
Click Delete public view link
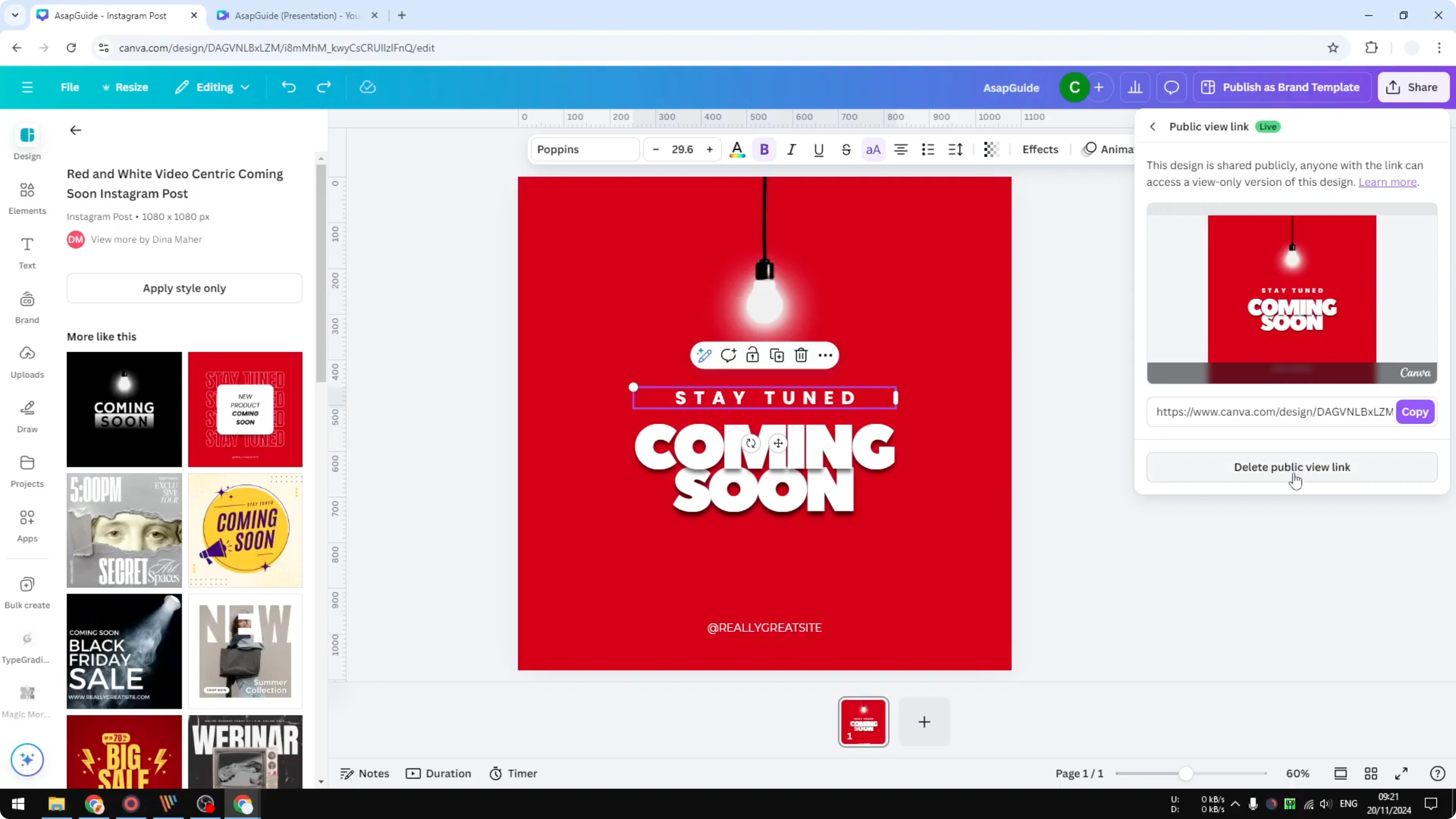pos(1292,467)
